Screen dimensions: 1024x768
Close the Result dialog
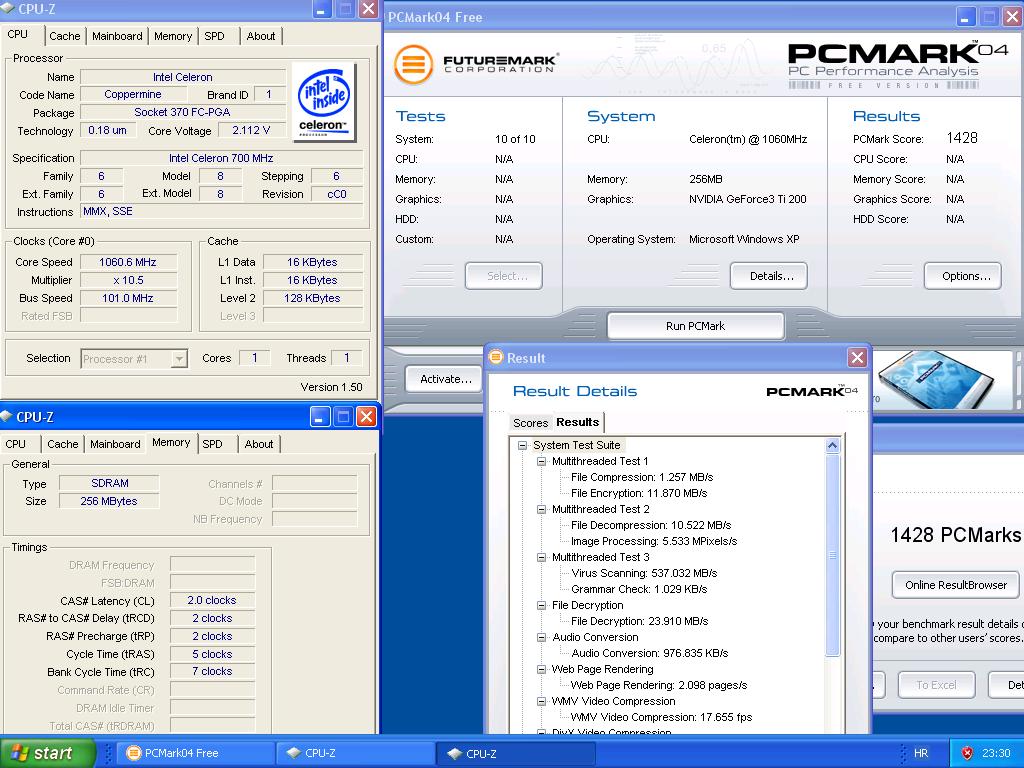tap(857, 358)
